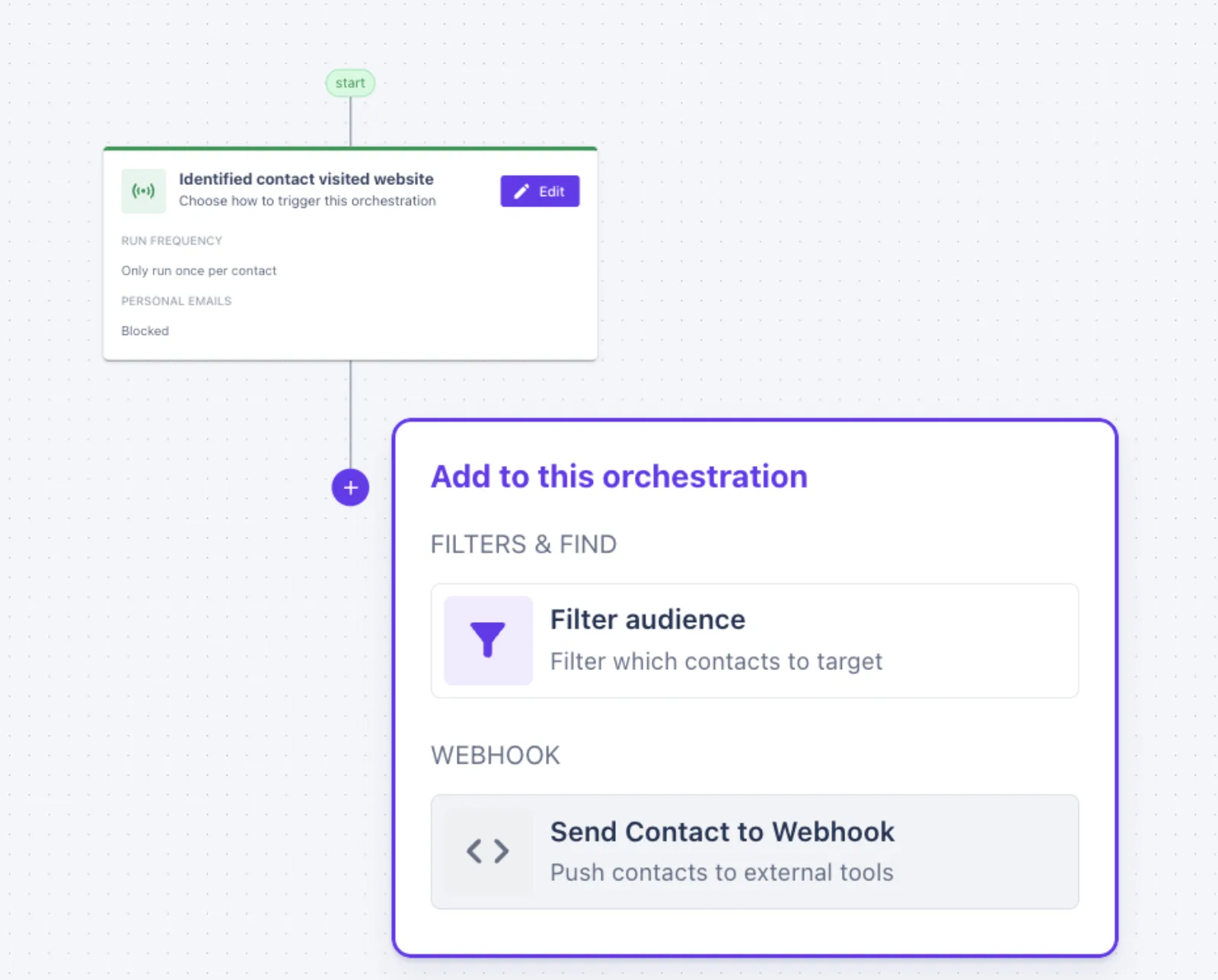Click the purple plus add-step button
1218x980 pixels.
coord(350,487)
